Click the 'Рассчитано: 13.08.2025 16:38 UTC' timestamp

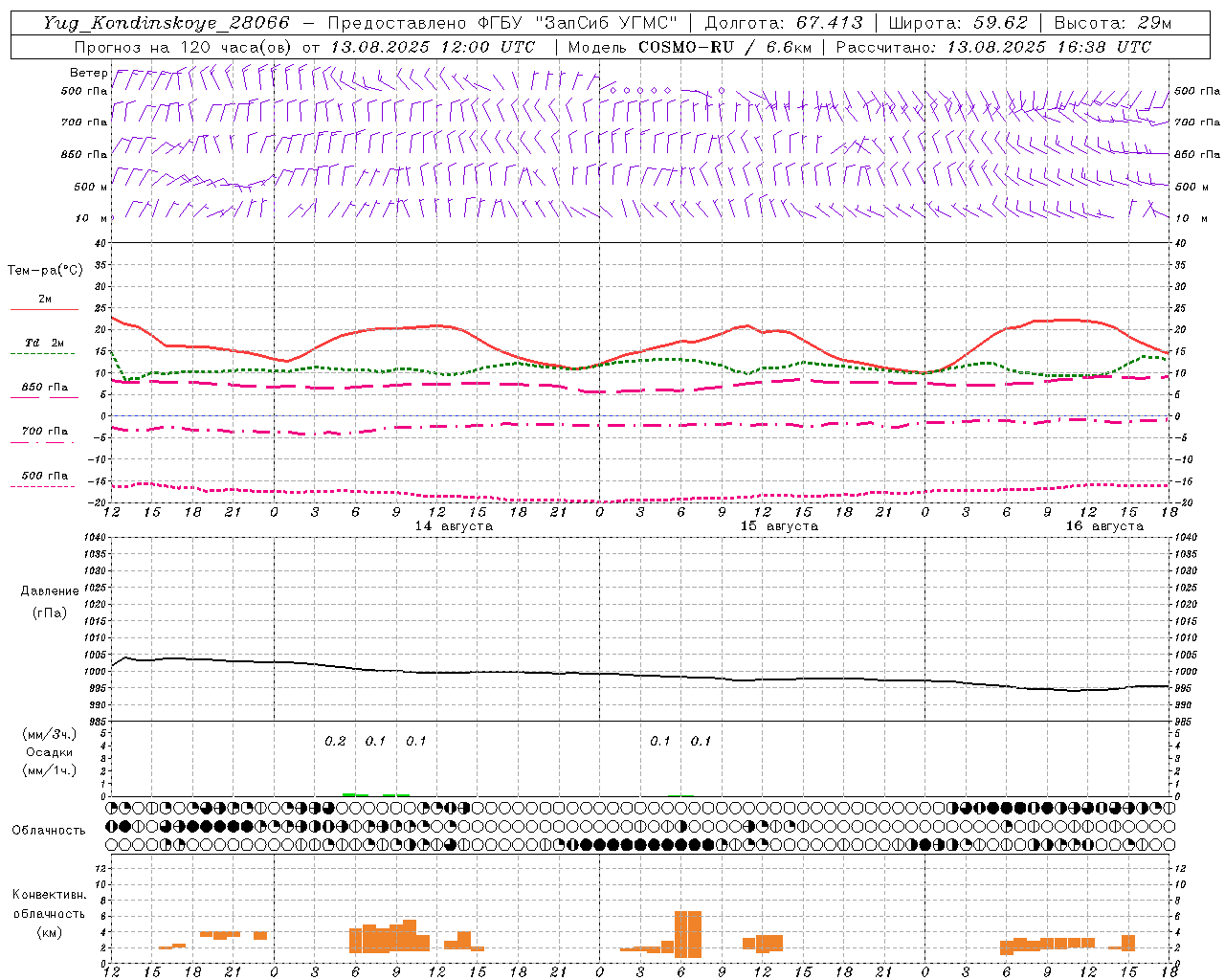pos(993,47)
